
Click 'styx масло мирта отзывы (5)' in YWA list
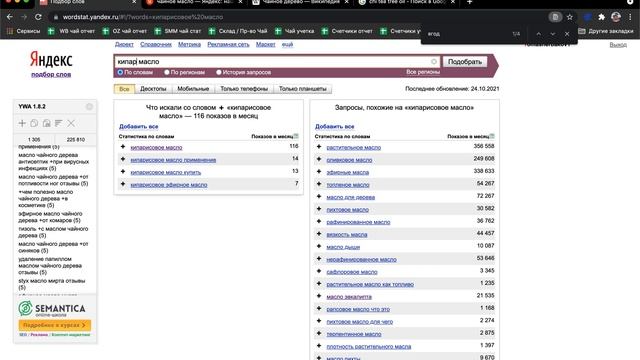pyautogui.click(x=52, y=284)
